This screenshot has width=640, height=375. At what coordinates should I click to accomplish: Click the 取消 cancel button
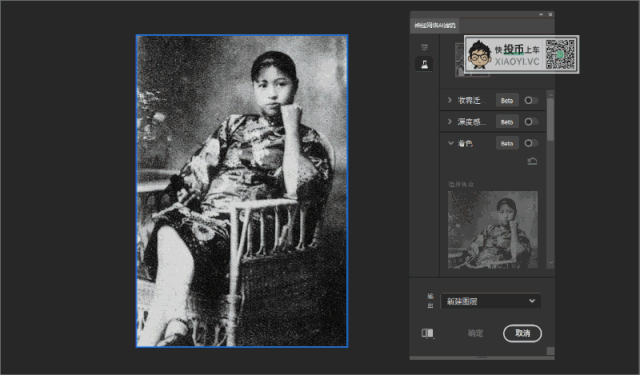coord(522,333)
